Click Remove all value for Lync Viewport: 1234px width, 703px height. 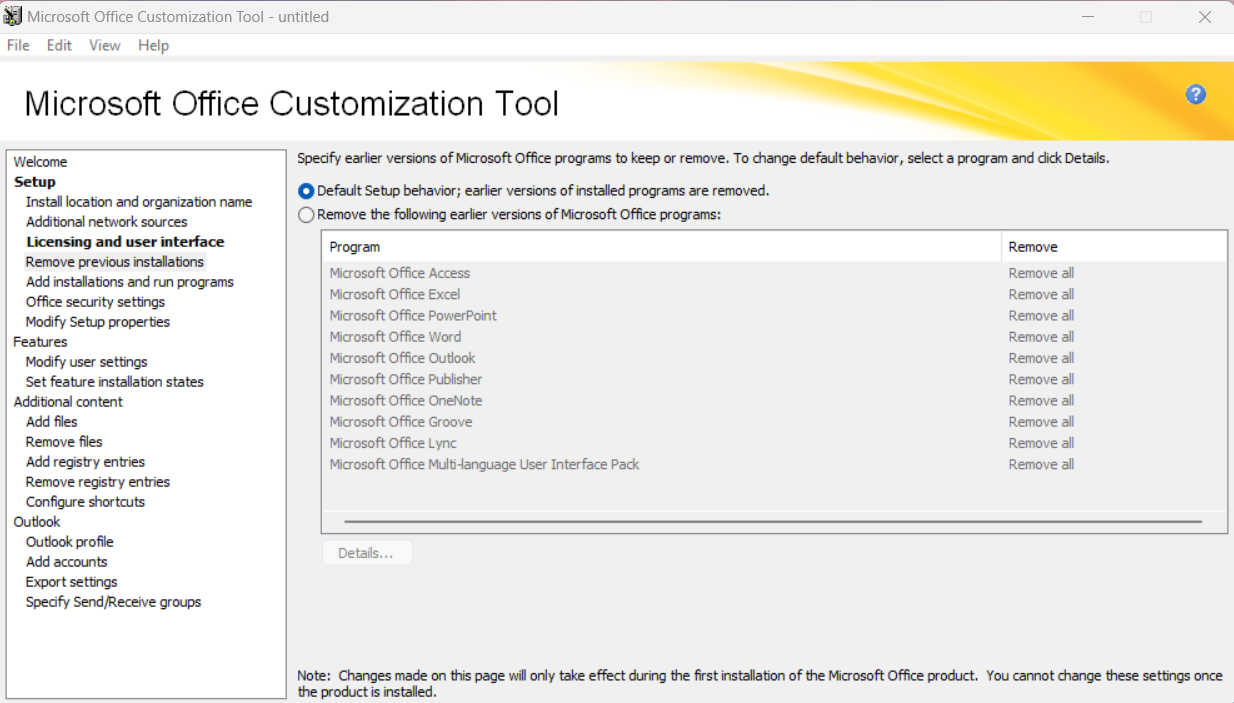point(1041,443)
